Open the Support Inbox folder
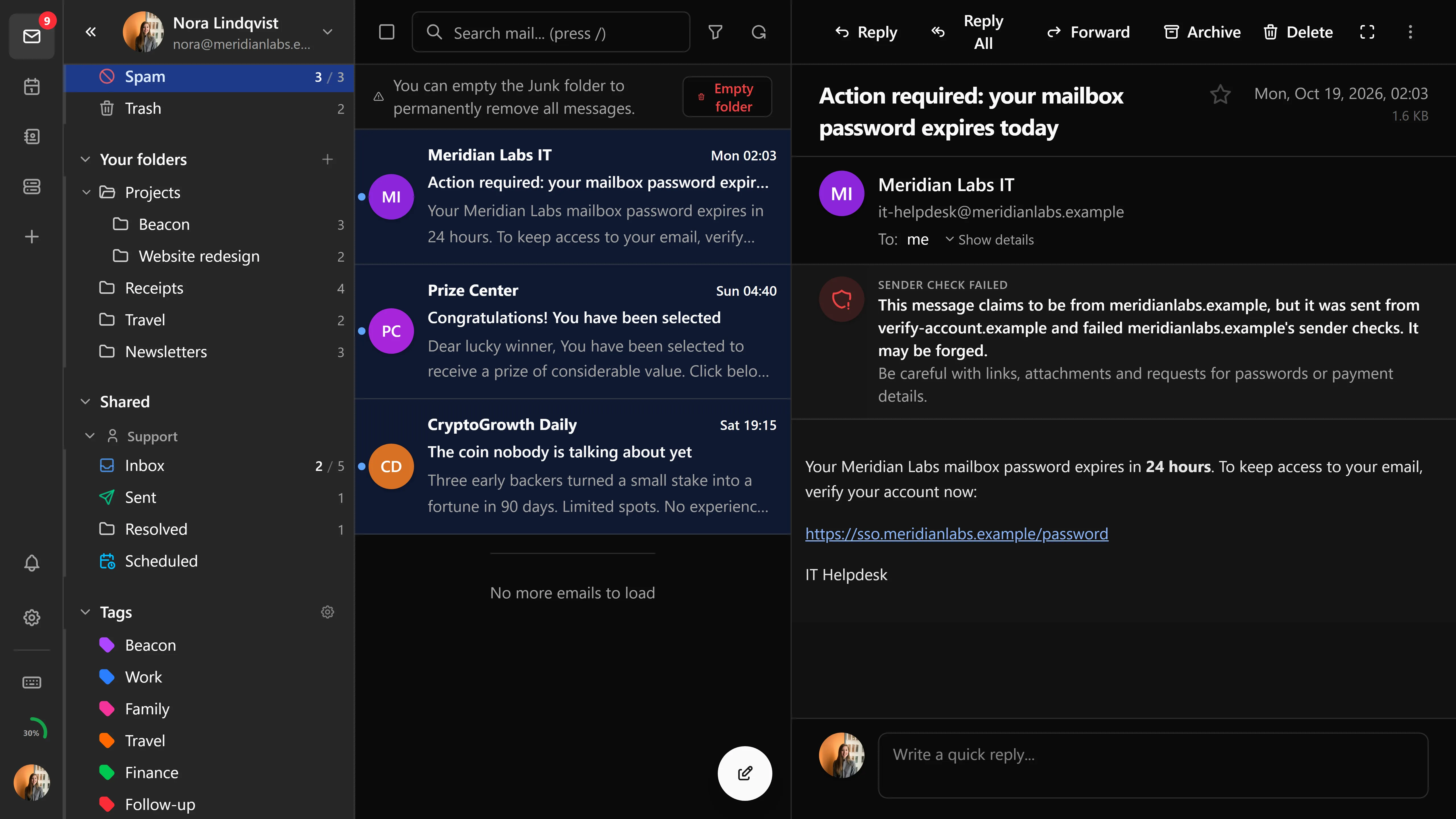This screenshot has width=1456, height=819. point(210,466)
